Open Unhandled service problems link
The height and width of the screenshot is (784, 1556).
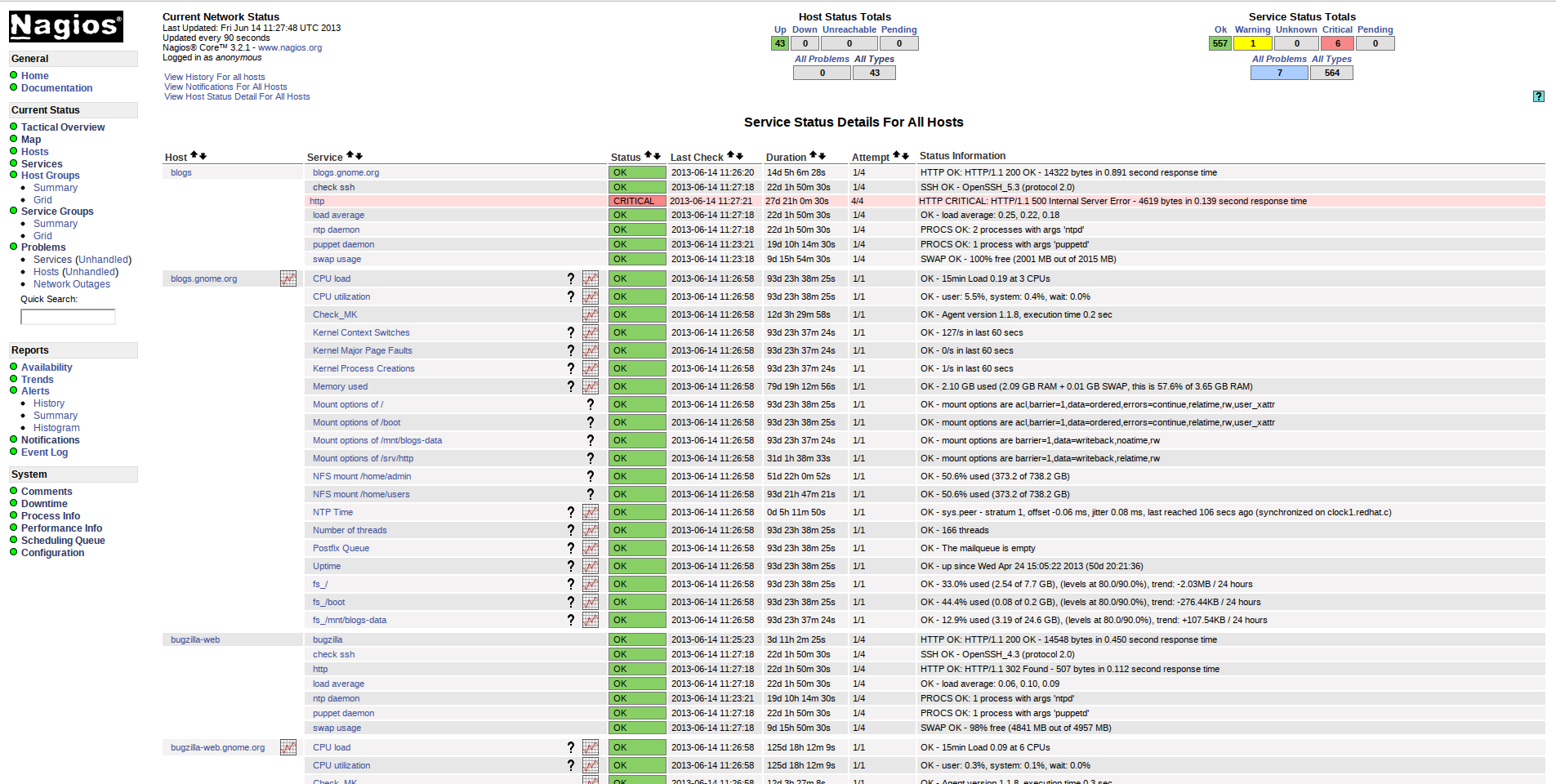[x=105, y=260]
